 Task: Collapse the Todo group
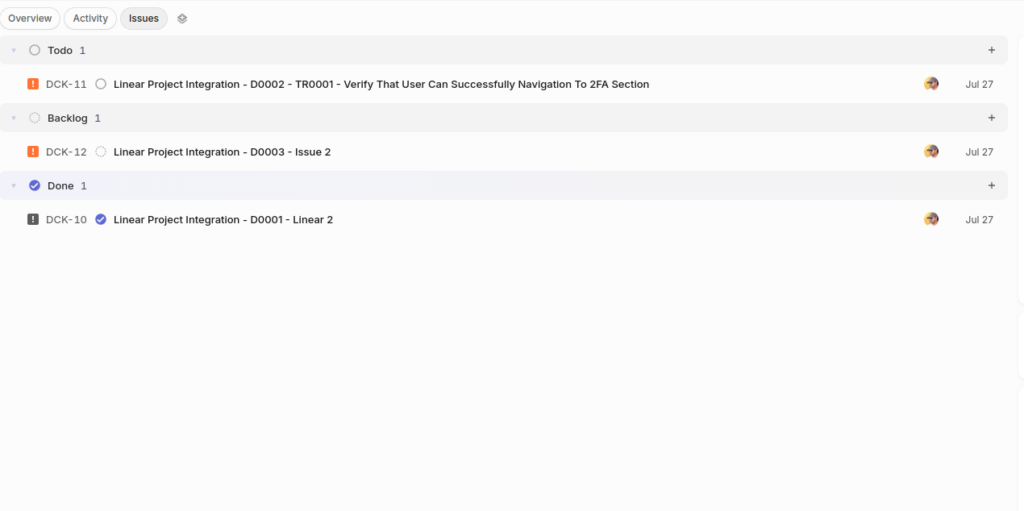coord(14,50)
